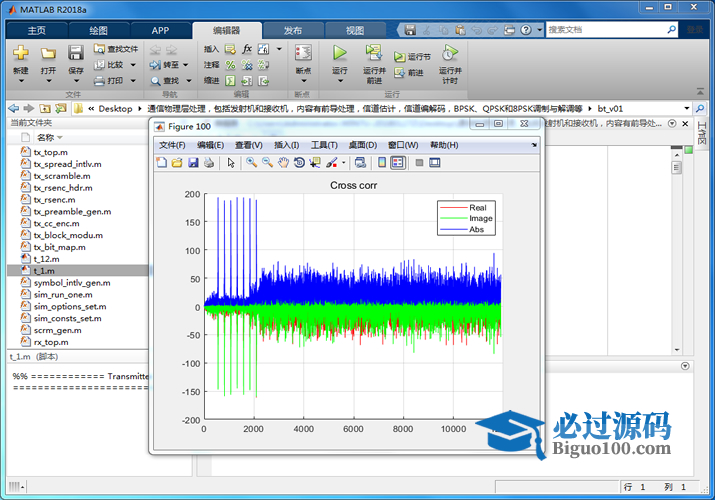Click the fx insert function icon
715x500 pixels.
(247, 49)
